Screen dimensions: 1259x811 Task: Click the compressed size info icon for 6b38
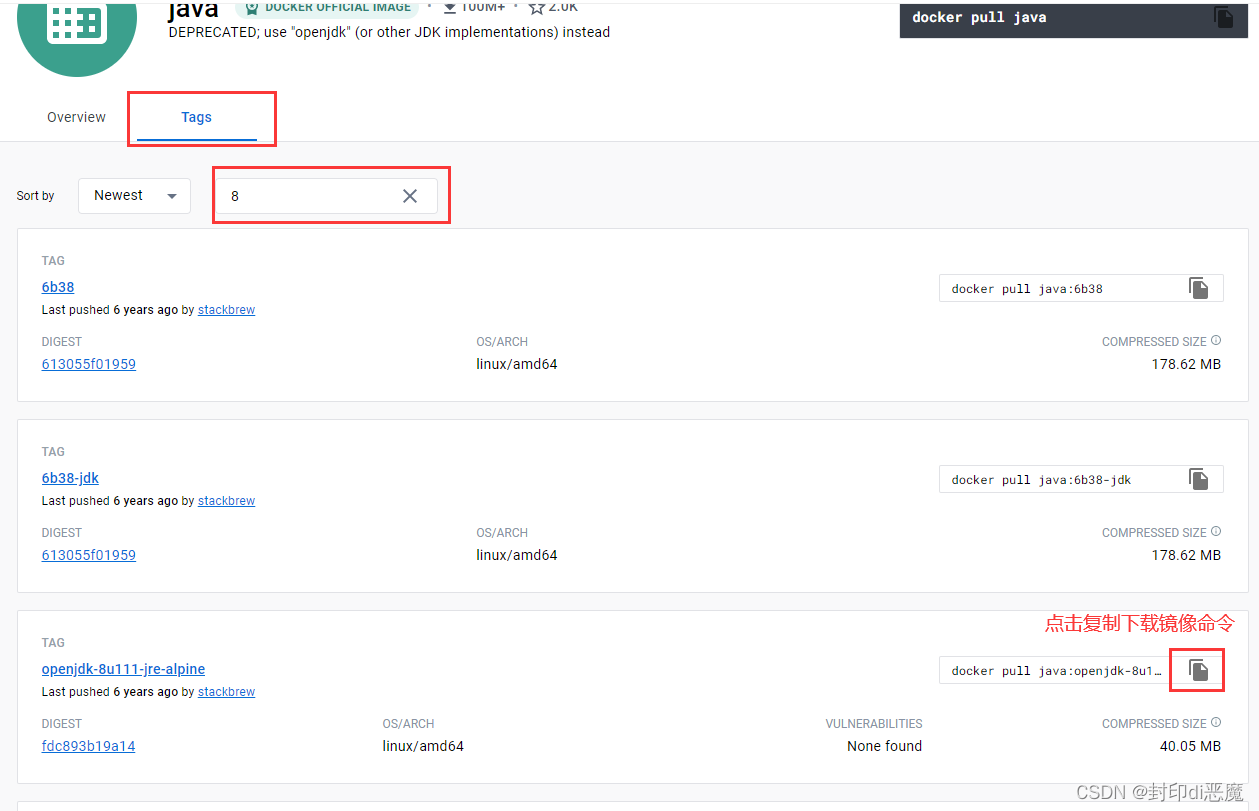(x=1216, y=341)
